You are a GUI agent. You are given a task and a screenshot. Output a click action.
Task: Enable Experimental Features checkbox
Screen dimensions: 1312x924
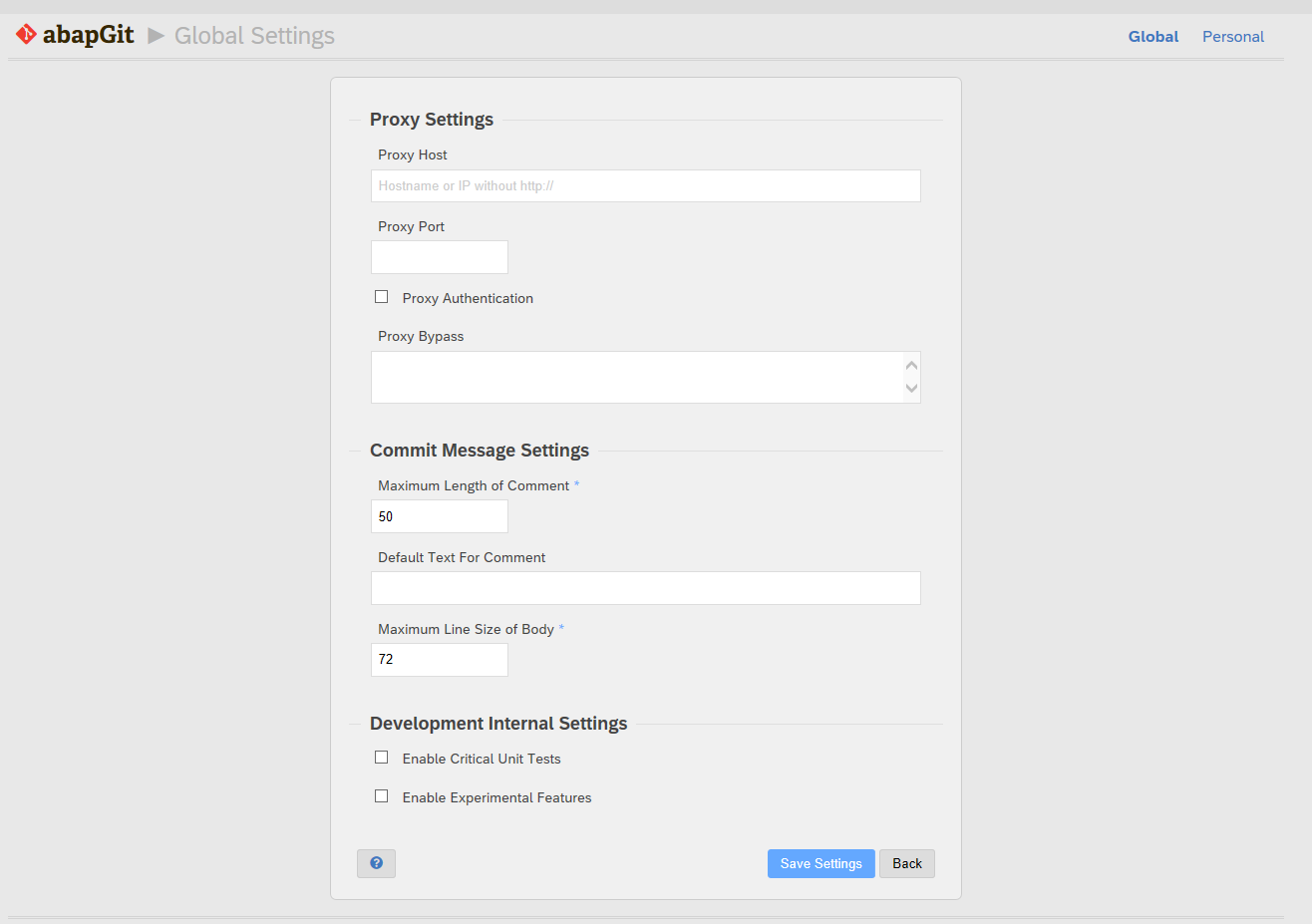[381, 796]
